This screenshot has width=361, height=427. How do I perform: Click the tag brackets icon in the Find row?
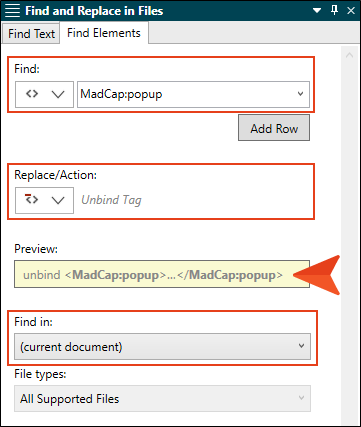coord(32,94)
